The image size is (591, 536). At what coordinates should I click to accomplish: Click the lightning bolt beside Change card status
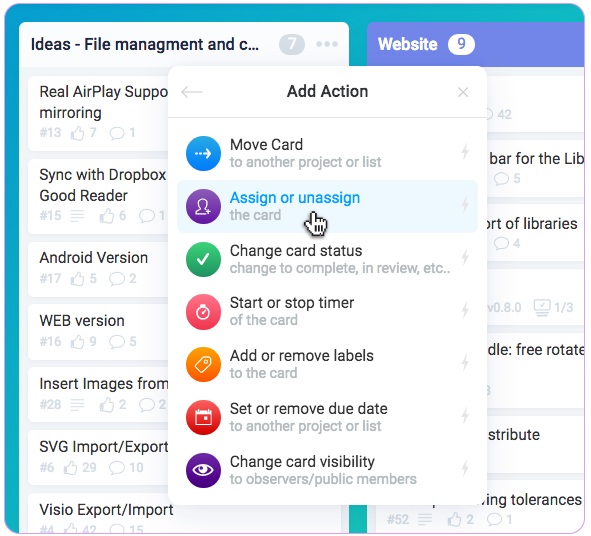[465, 258]
